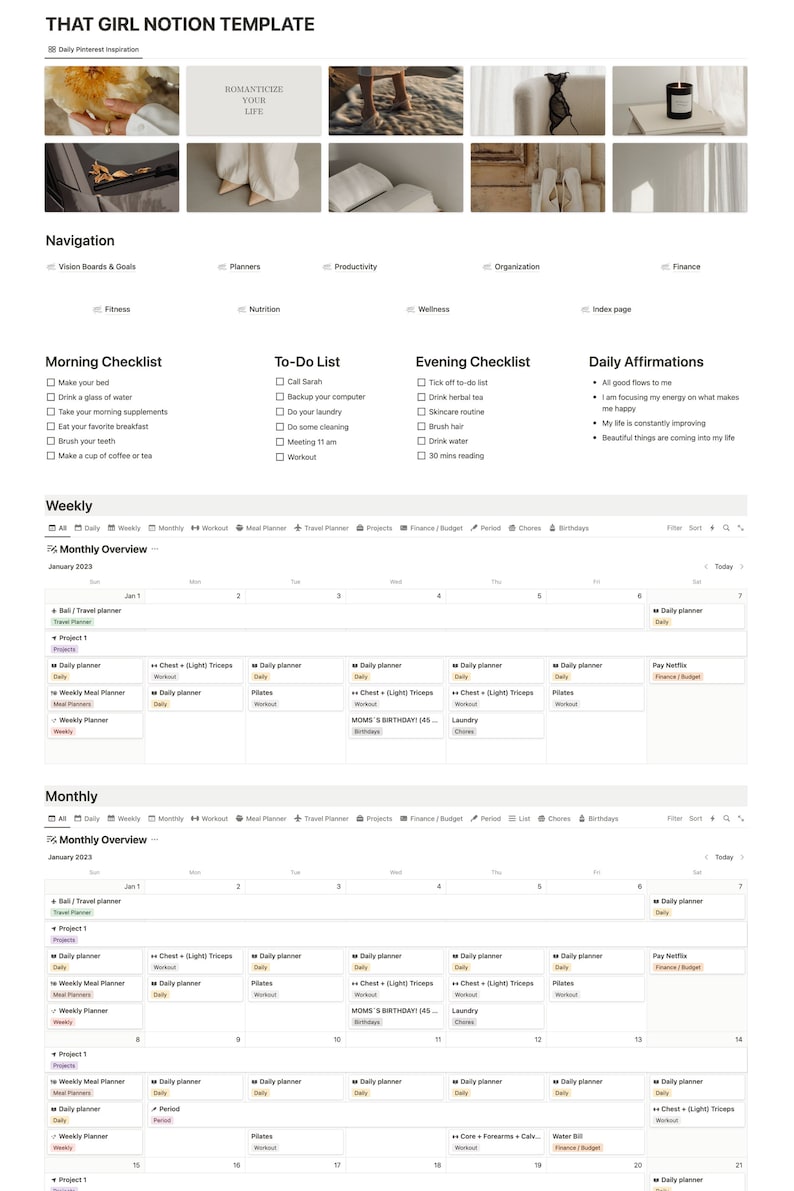
Task: Click Filter in the Monthly toolbar
Action: pyautogui.click(x=675, y=819)
